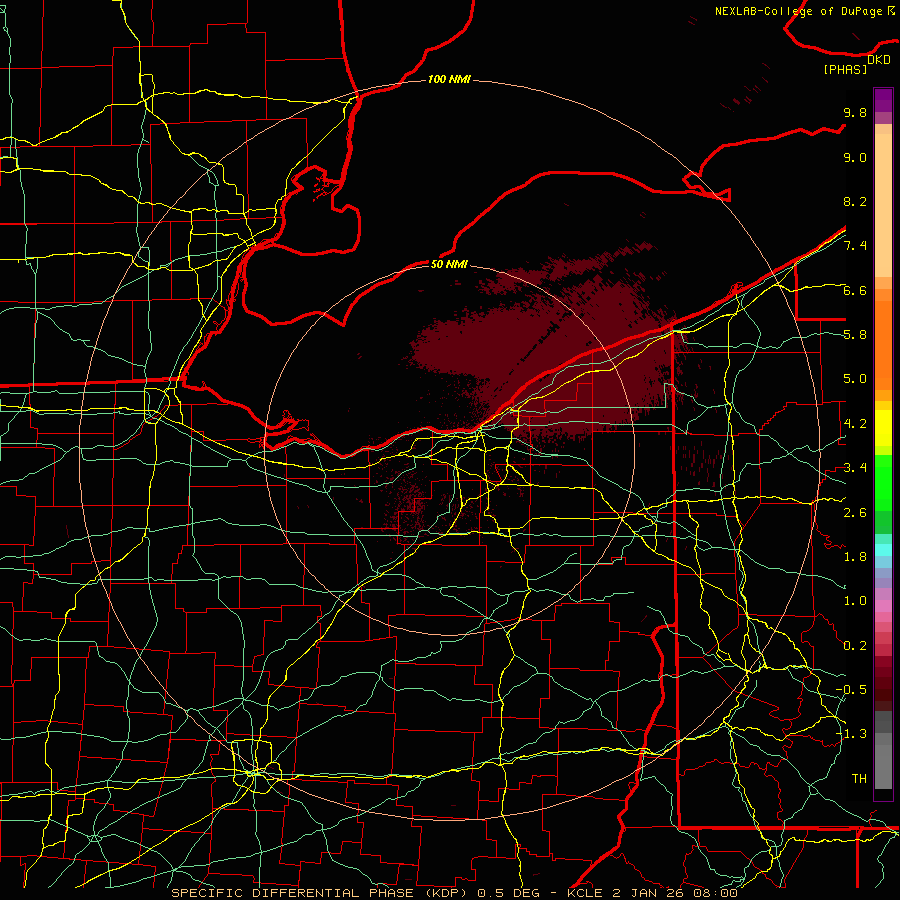Screen dimensions: 900x900
Task: Pick the cyan segment of the color bar
Action: click(883, 550)
